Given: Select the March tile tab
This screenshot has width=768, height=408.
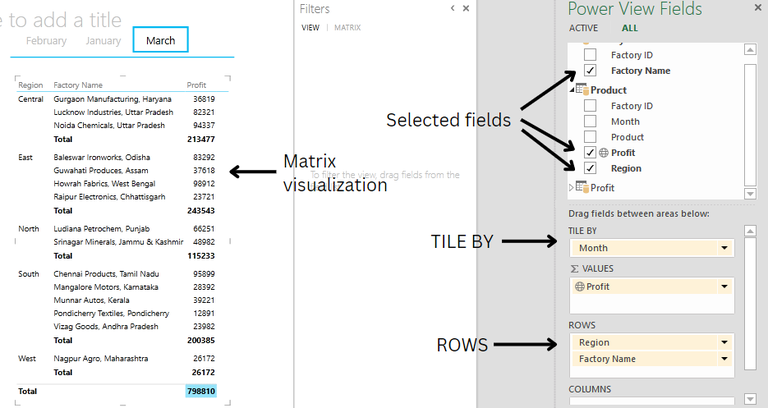Looking at the screenshot, I should point(160,40).
